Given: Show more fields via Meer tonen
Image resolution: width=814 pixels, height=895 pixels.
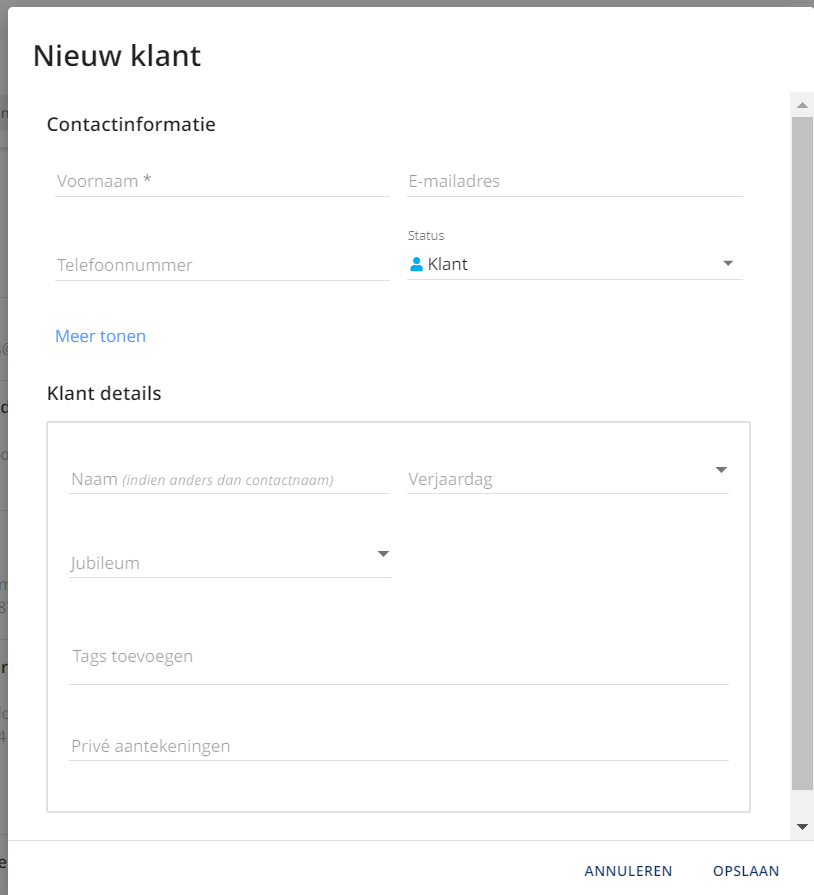Looking at the screenshot, I should tap(100, 336).
